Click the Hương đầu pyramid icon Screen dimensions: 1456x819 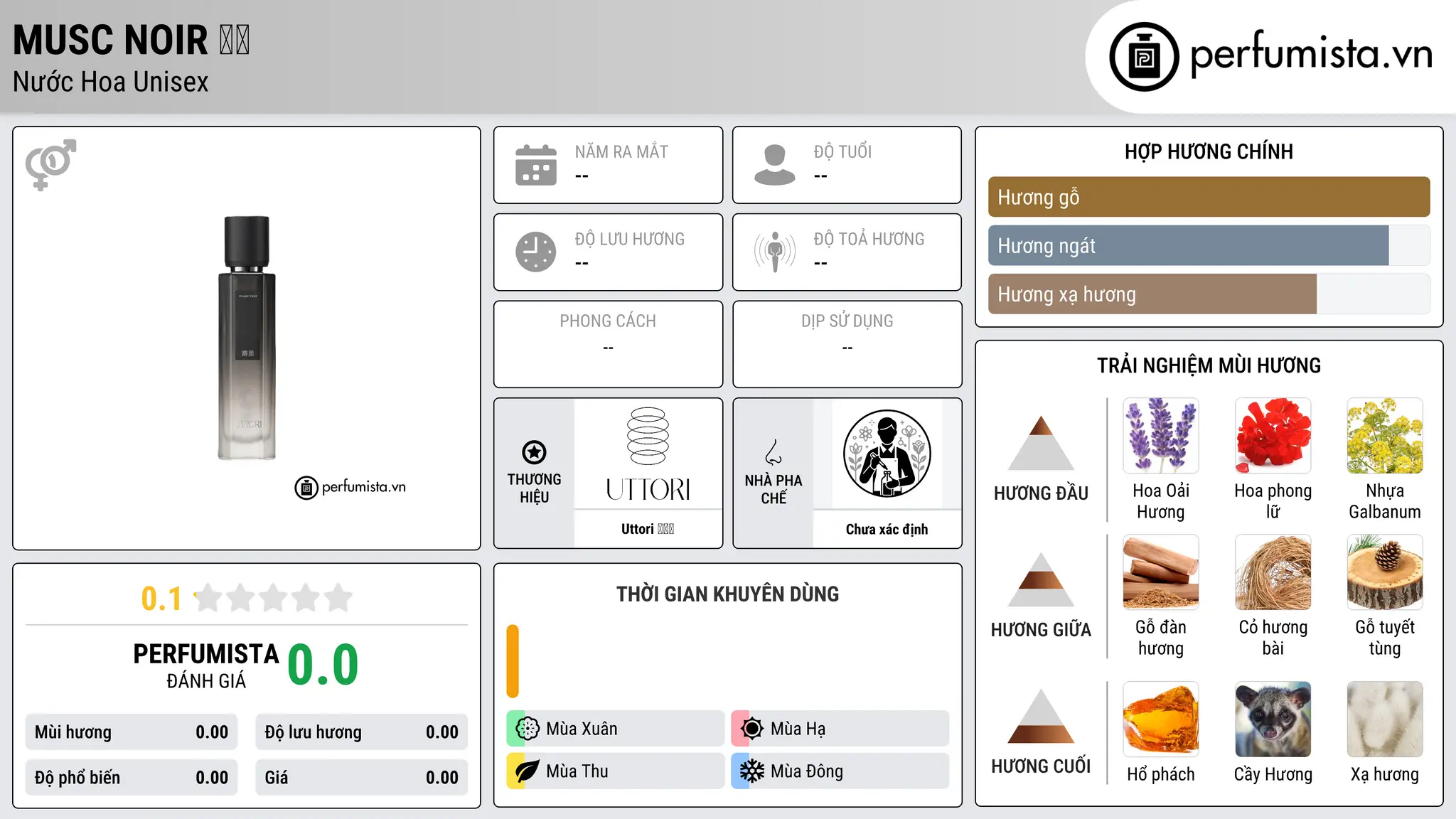tap(1041, 442)
